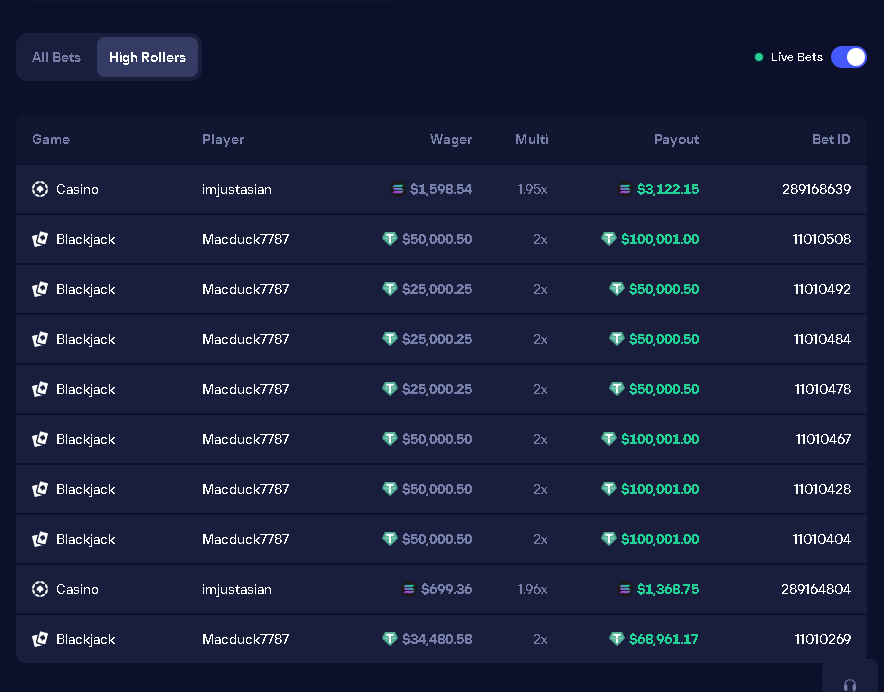Open Bet ID 11010428
The width and height of the screenshot is (884, 692).
(822, 489)
